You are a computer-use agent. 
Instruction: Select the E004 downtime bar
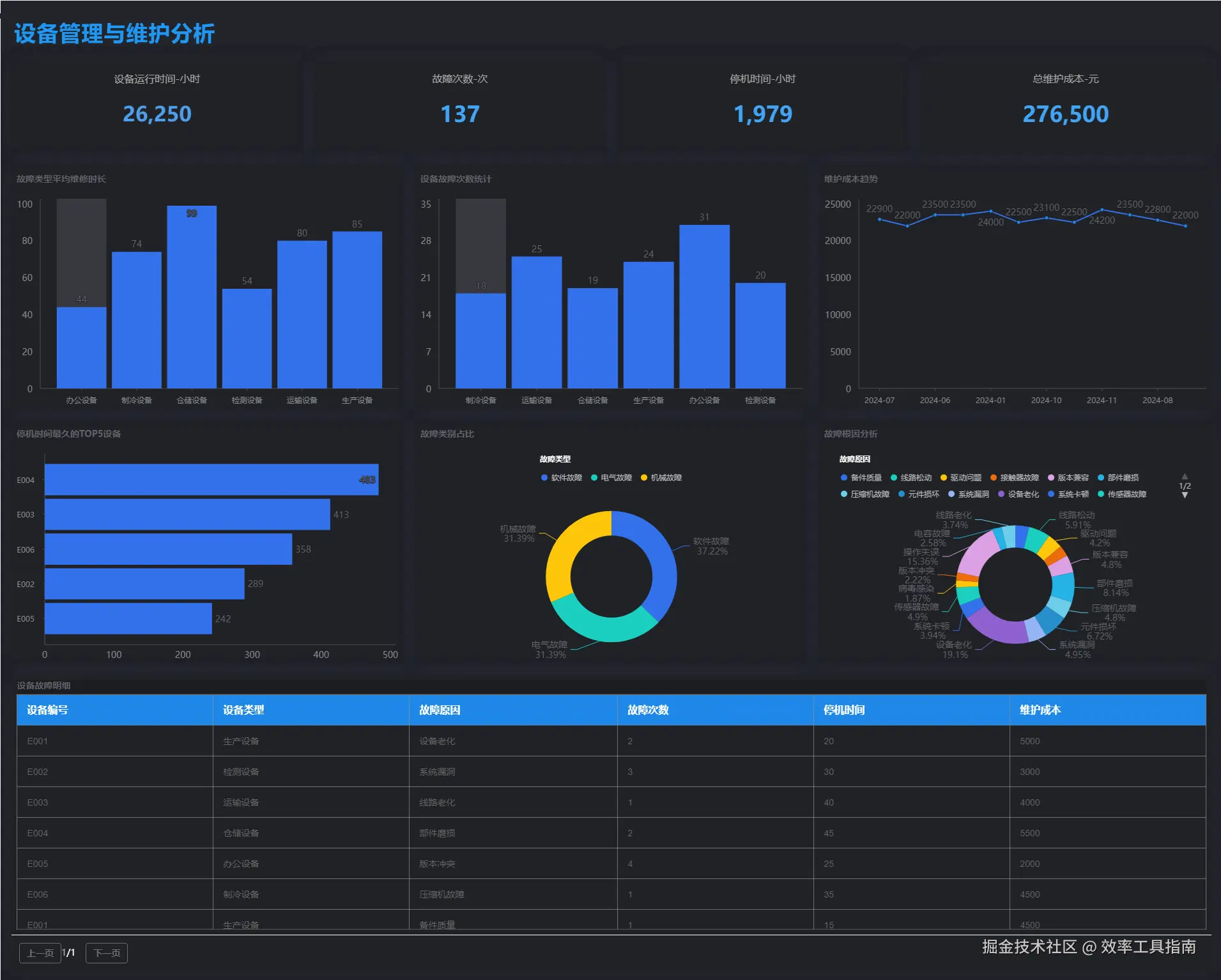211,480
